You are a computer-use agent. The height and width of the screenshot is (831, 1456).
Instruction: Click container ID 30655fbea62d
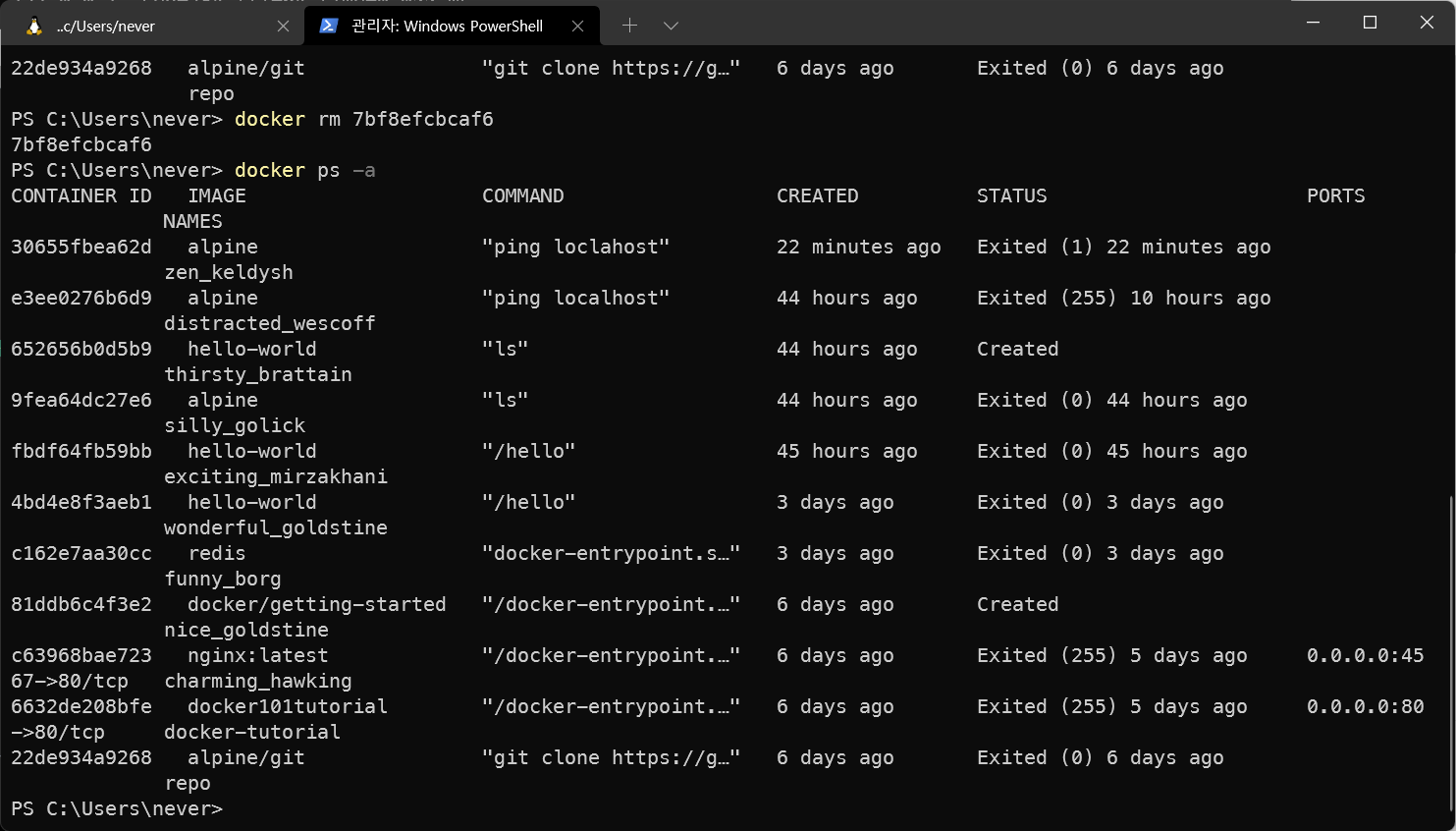tap(81, 247)
